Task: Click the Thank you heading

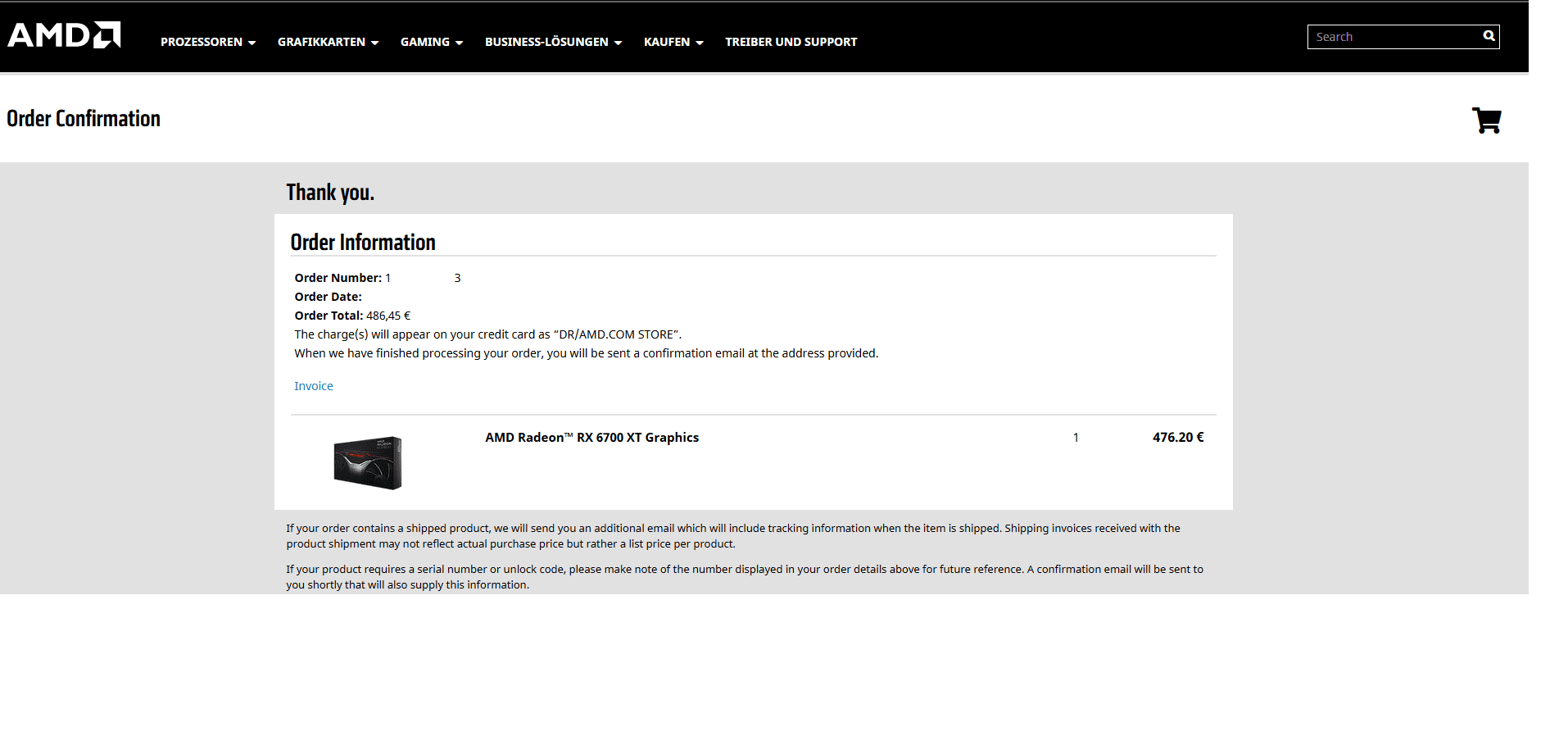Action: pos(330,193)
